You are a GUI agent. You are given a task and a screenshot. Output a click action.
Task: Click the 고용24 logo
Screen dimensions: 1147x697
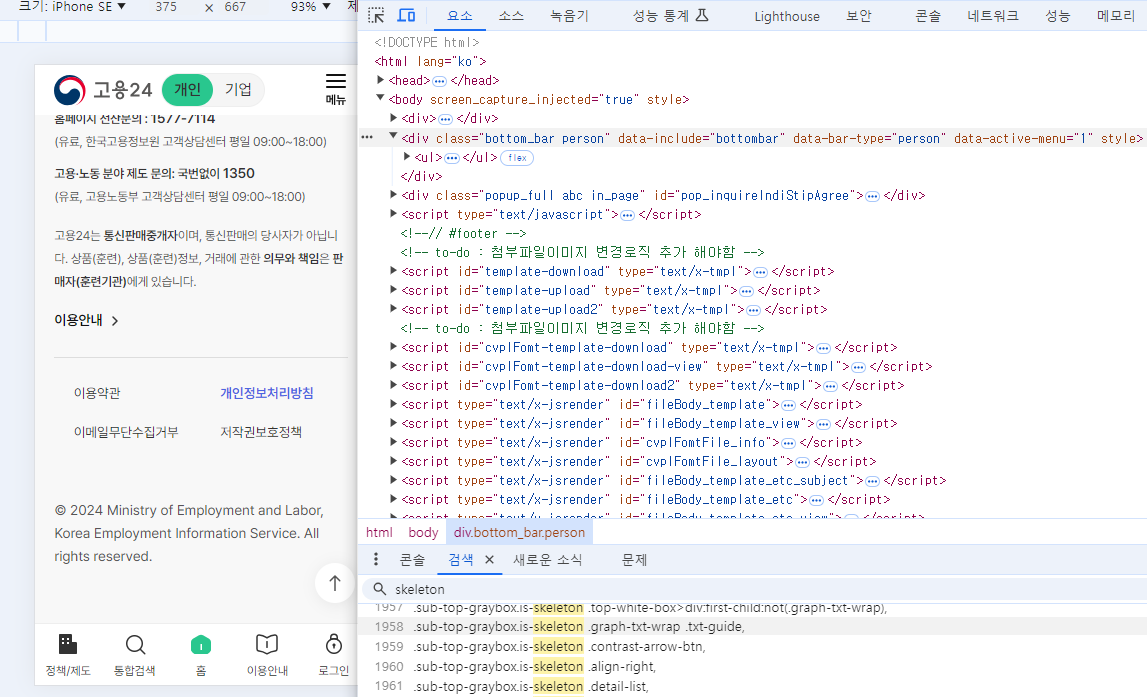[103, 90]
